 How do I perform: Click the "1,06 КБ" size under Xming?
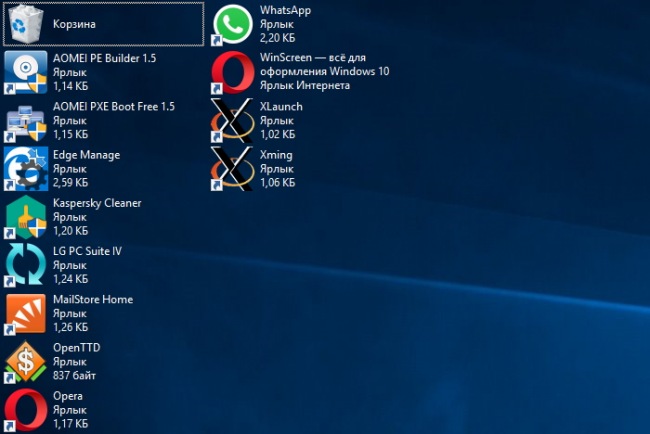click(x=277, y=182)
